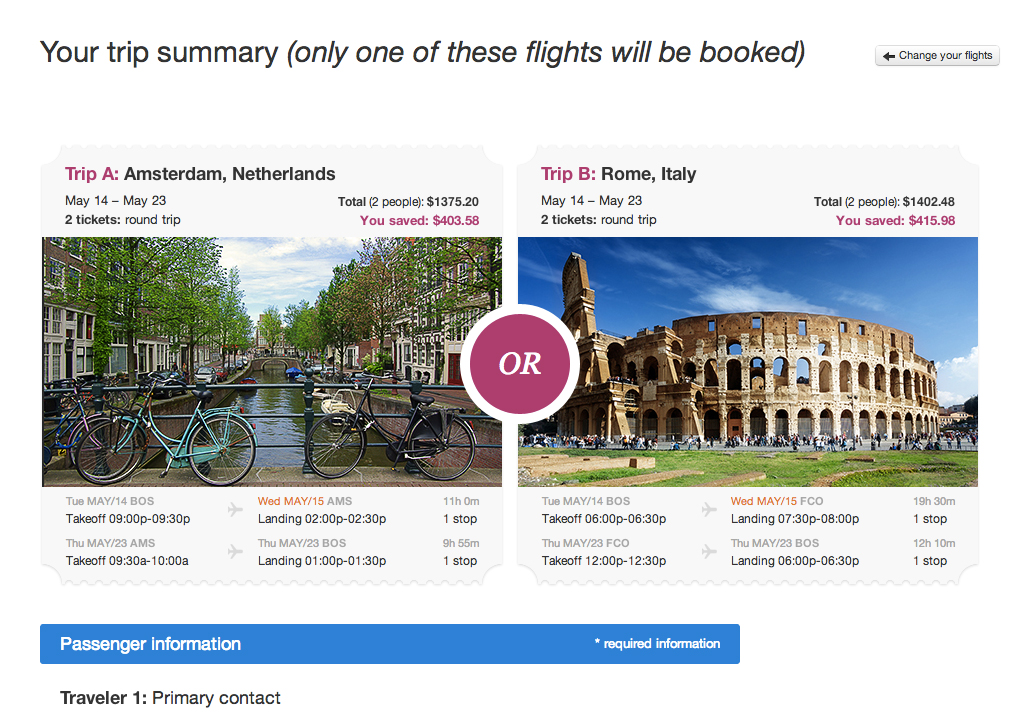This screenshot has width=1024, height=720.
Task: Click Trip B outbound airplane icon
Action: [709, 510]
